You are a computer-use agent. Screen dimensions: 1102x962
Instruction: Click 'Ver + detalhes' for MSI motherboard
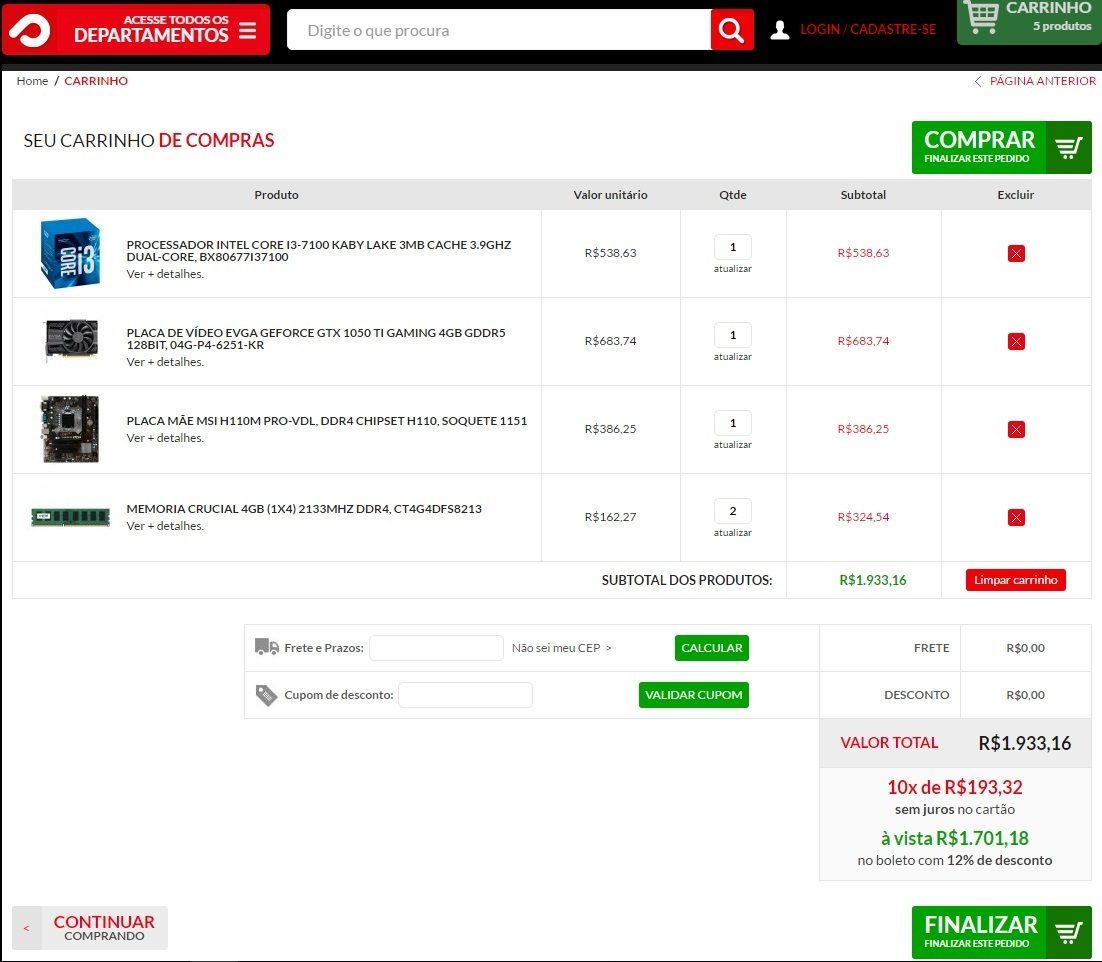pos(165,438)
